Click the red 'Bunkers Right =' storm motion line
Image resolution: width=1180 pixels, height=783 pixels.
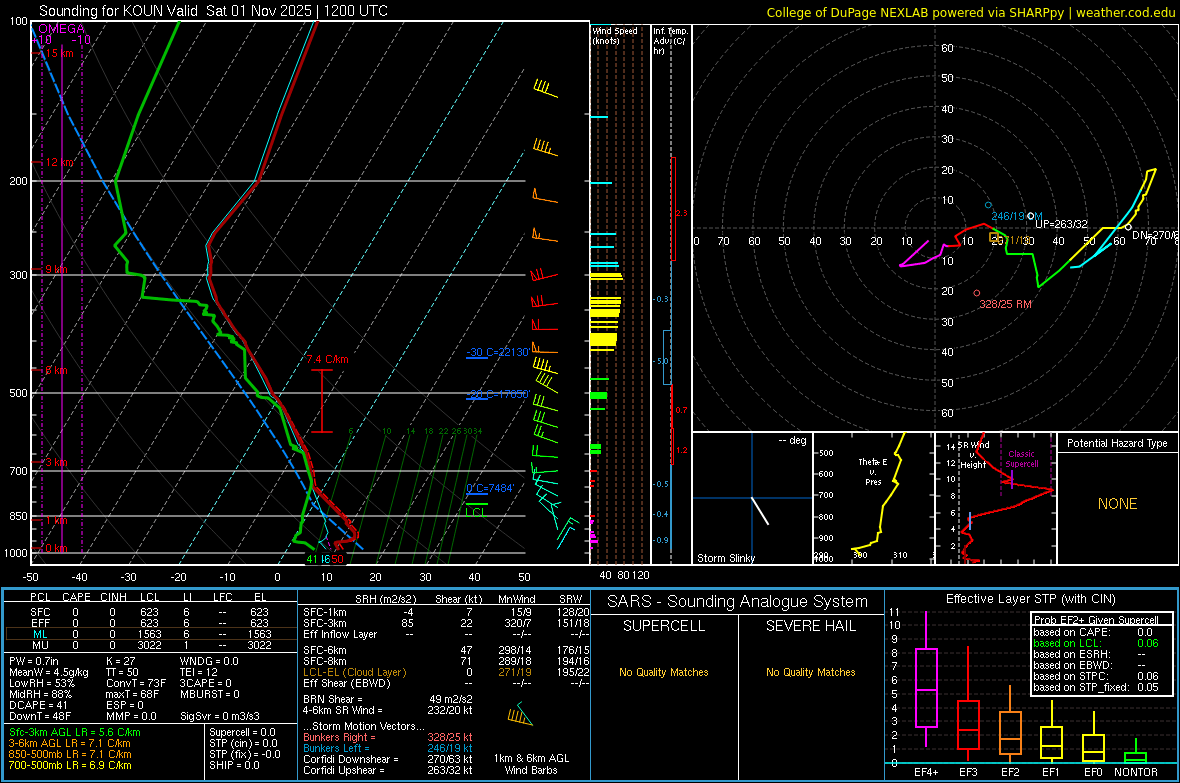[x=388, y=737]
